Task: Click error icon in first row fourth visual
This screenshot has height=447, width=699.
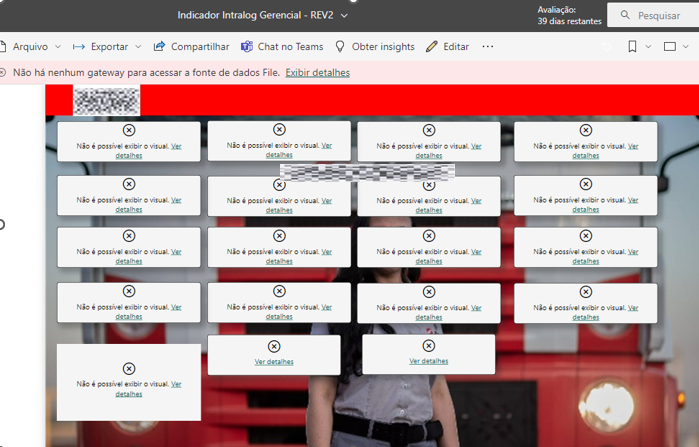Action: click(586, 130)
